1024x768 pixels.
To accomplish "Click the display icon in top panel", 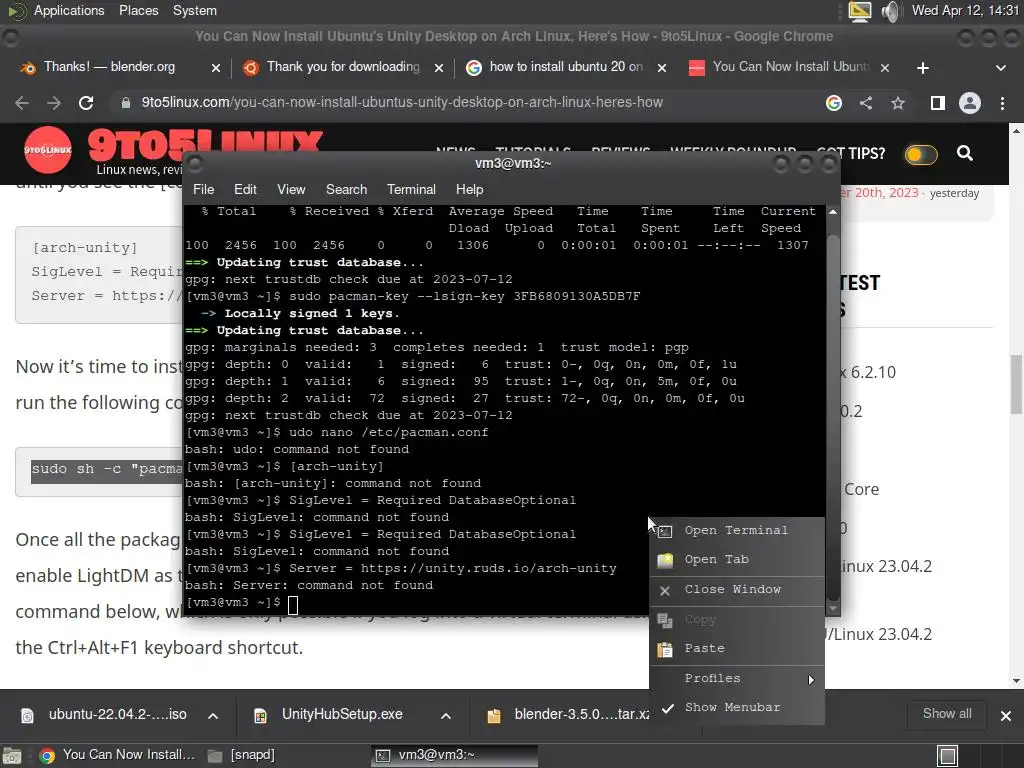I will (859, 11).
